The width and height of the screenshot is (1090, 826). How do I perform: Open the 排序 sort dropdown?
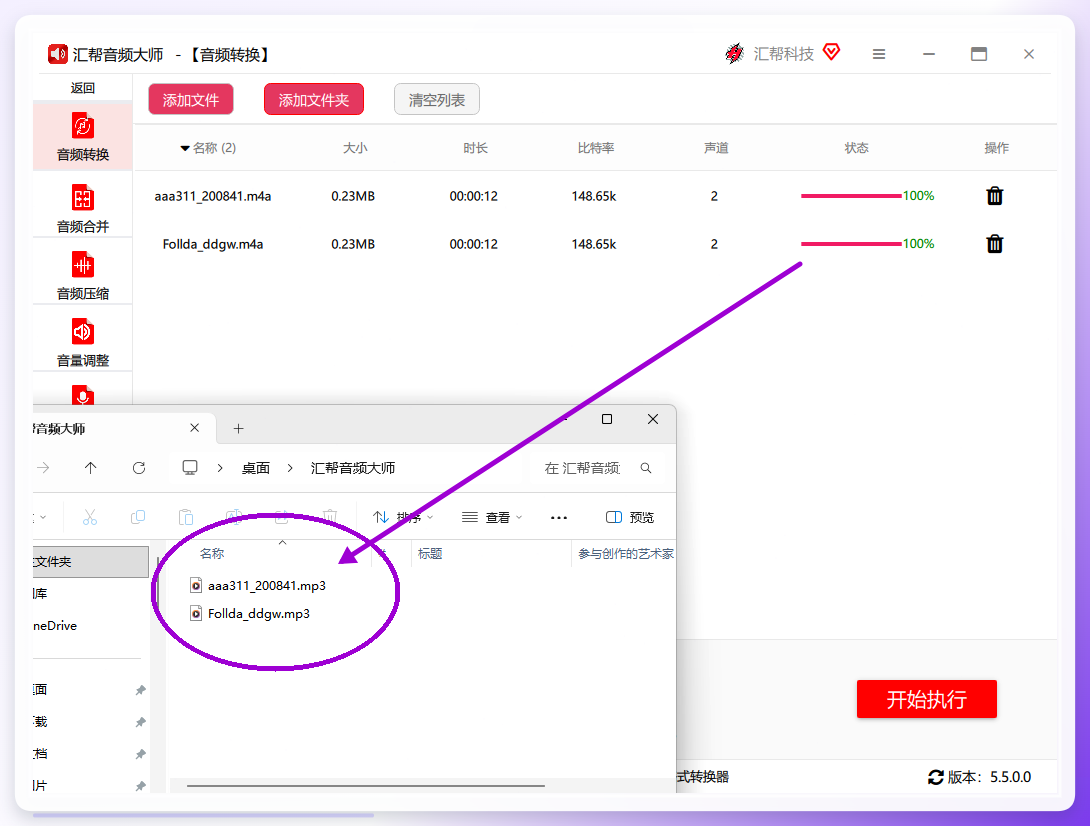(403, 517)
